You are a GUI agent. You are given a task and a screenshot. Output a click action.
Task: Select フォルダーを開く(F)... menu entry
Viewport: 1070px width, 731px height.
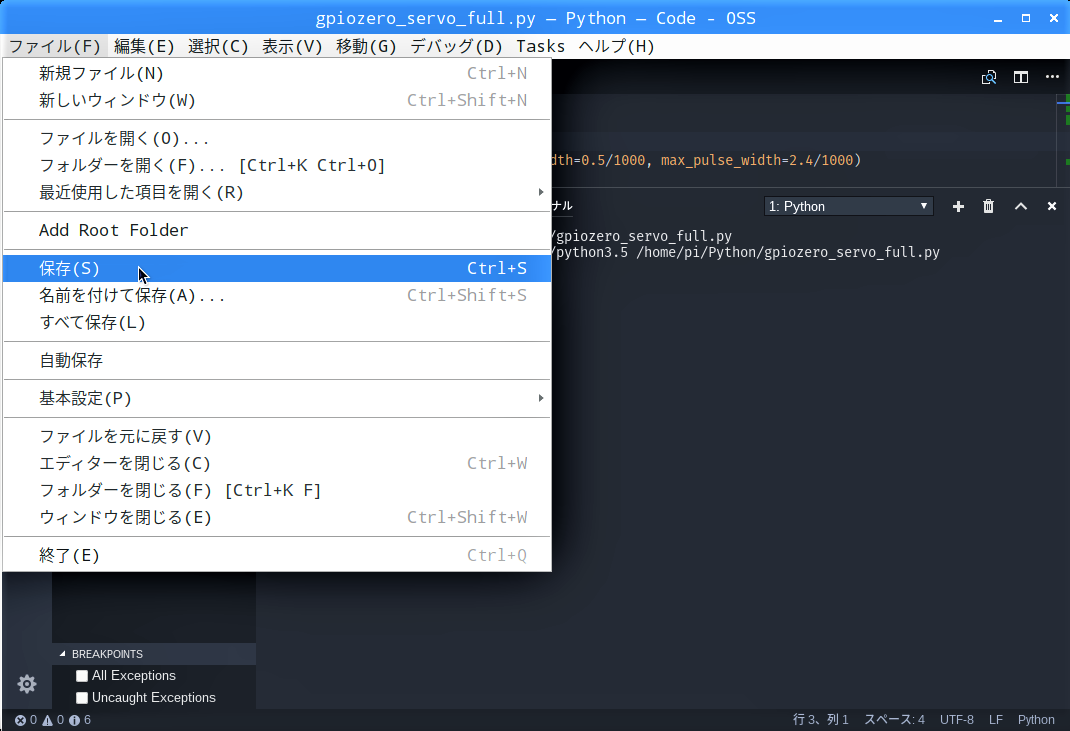[276, 165]
